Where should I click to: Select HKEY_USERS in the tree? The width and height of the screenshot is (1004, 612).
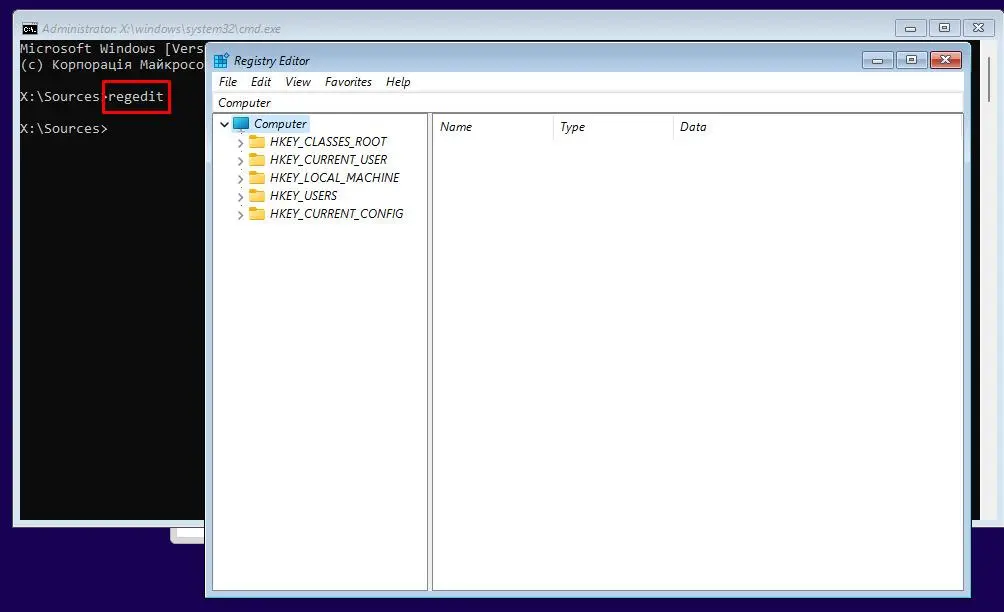[303, 195]
